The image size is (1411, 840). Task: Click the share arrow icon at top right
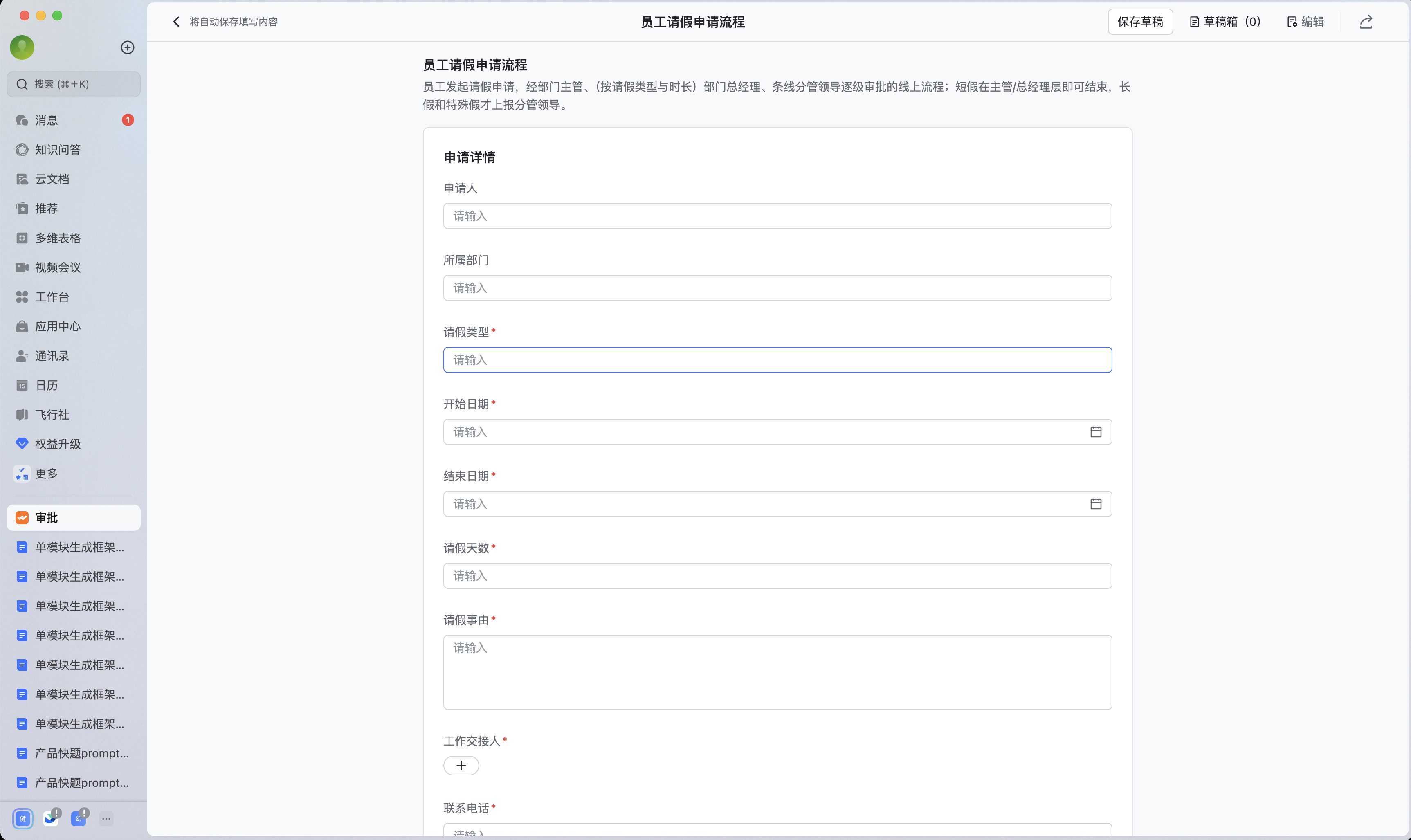click(x=1366, y=22)
